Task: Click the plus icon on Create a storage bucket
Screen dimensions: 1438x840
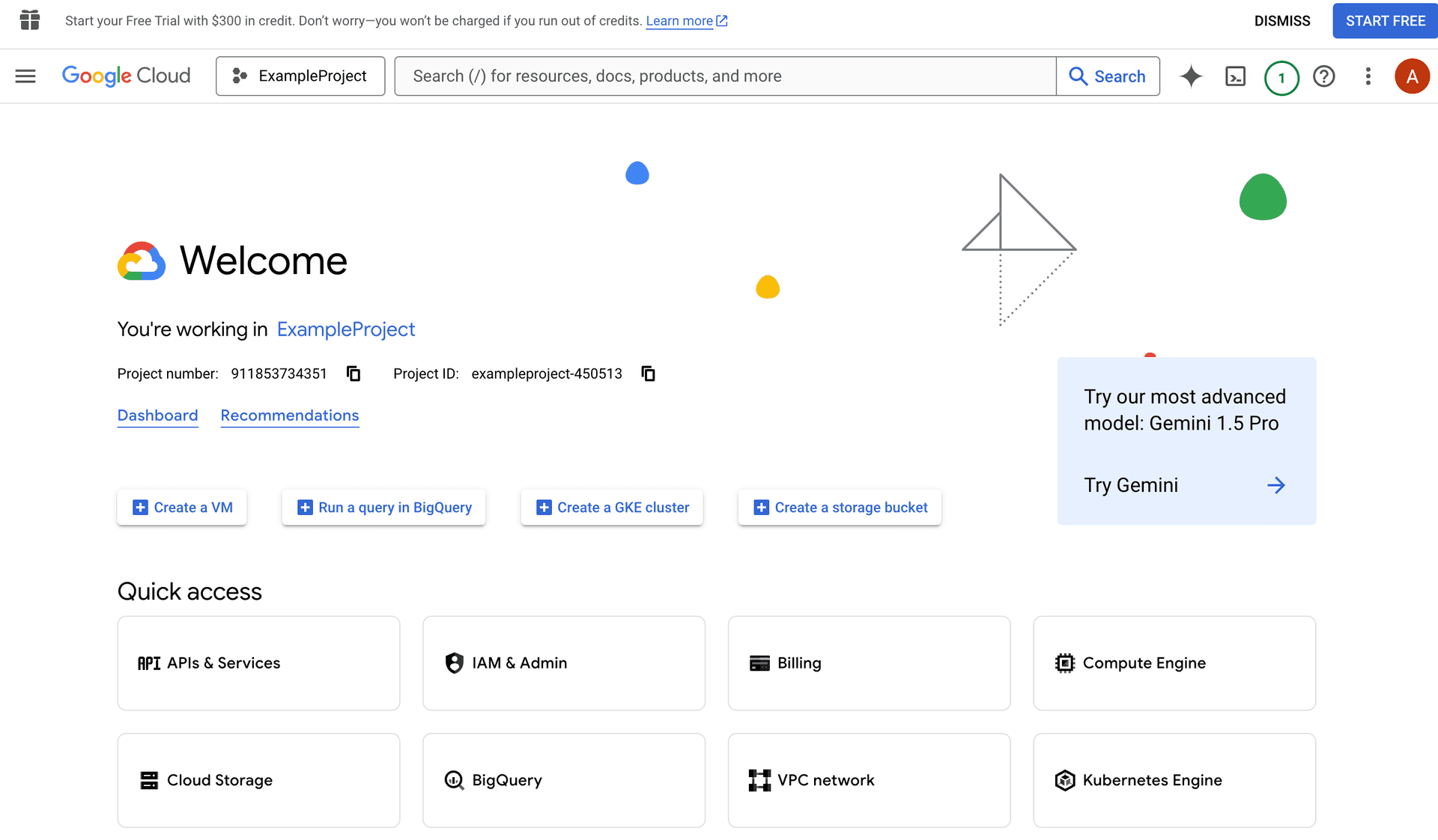Action: point(761,508)
